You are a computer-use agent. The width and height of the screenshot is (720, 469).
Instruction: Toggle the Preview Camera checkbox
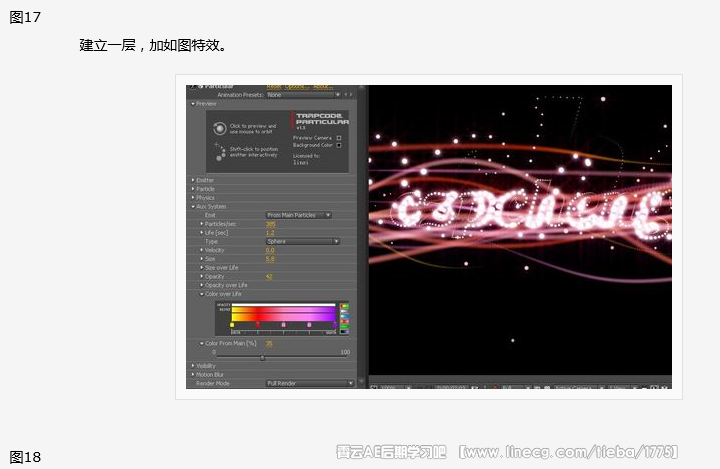(339, 138)
